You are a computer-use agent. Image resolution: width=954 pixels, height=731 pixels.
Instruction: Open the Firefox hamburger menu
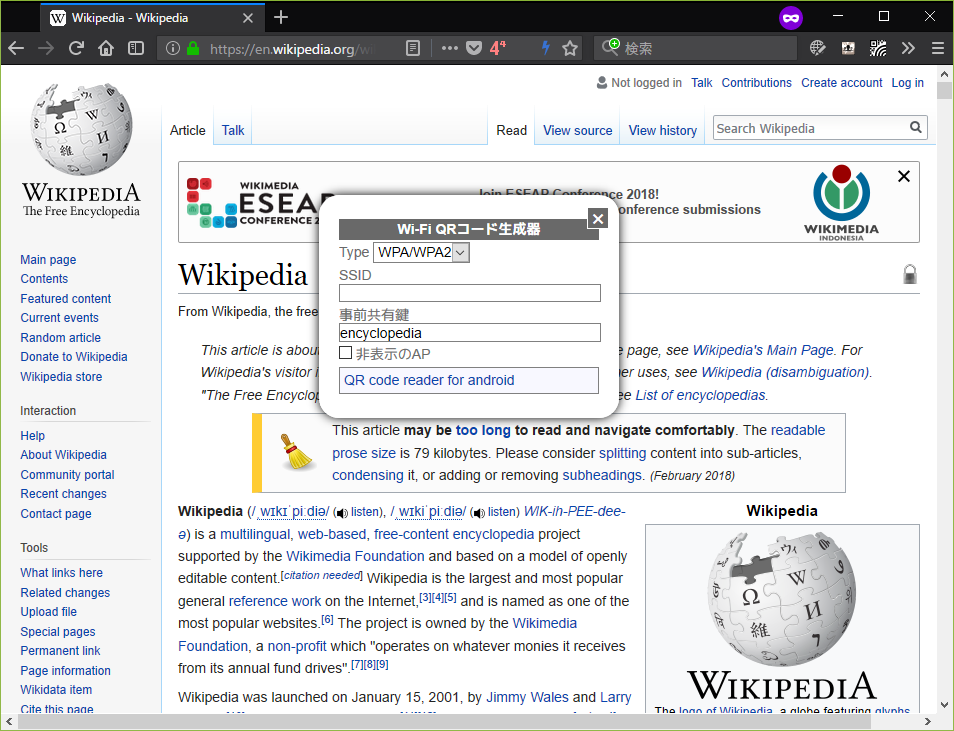point(937,48)
